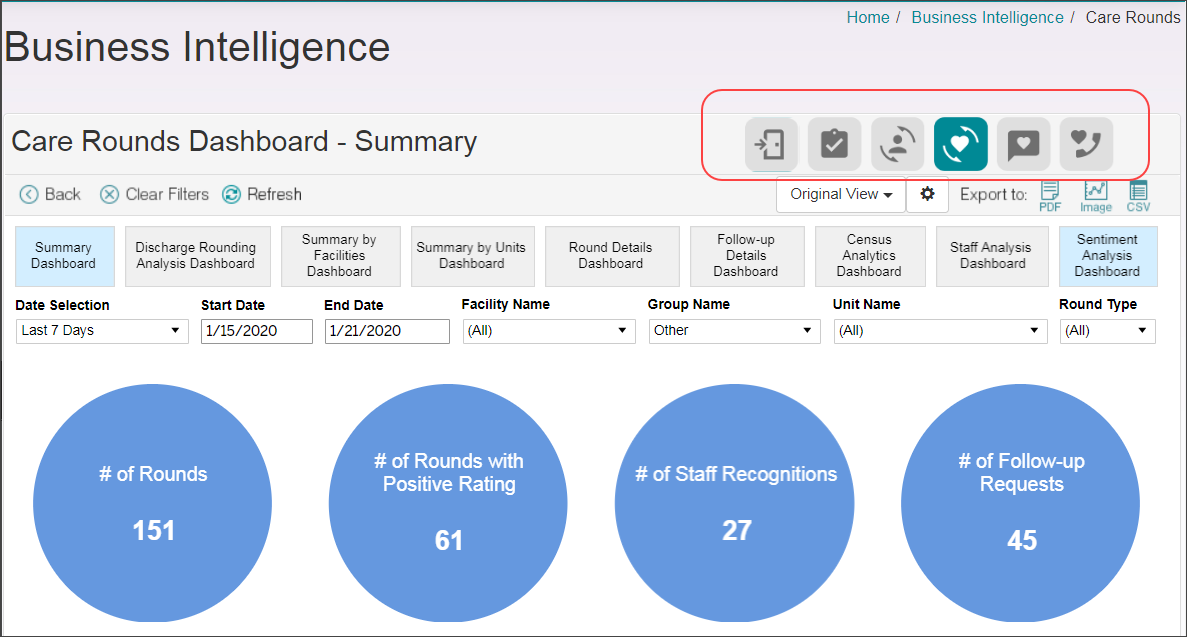Click the Start Date input field

click(256, 331)
